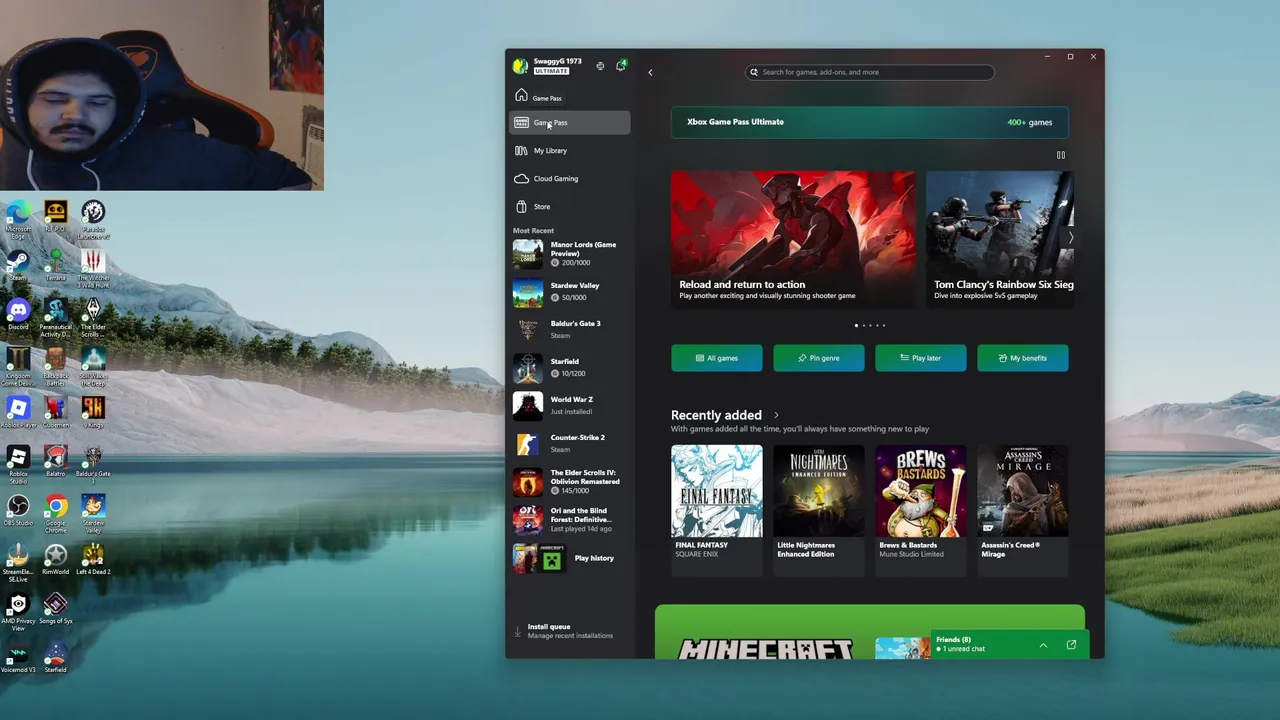
Task: Select Steam desktop icon
Action: click(18, 266)
